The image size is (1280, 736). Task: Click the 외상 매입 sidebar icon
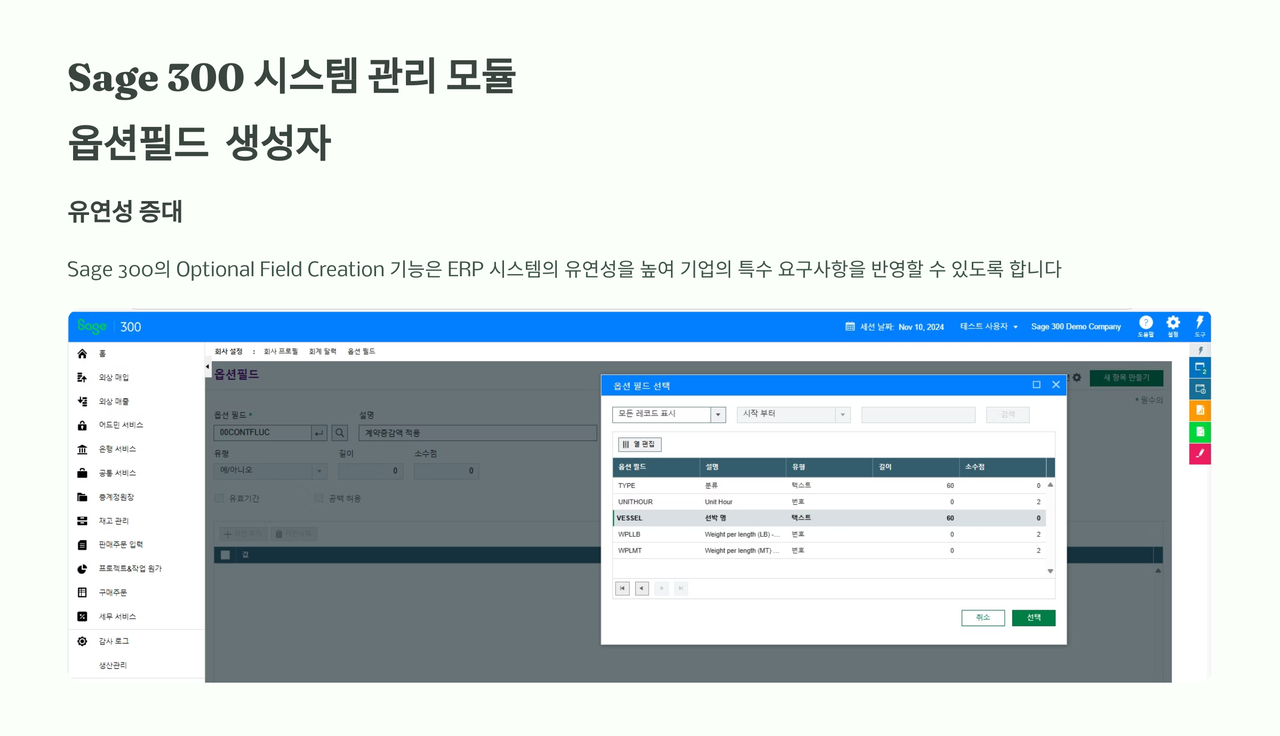point(82,377)
